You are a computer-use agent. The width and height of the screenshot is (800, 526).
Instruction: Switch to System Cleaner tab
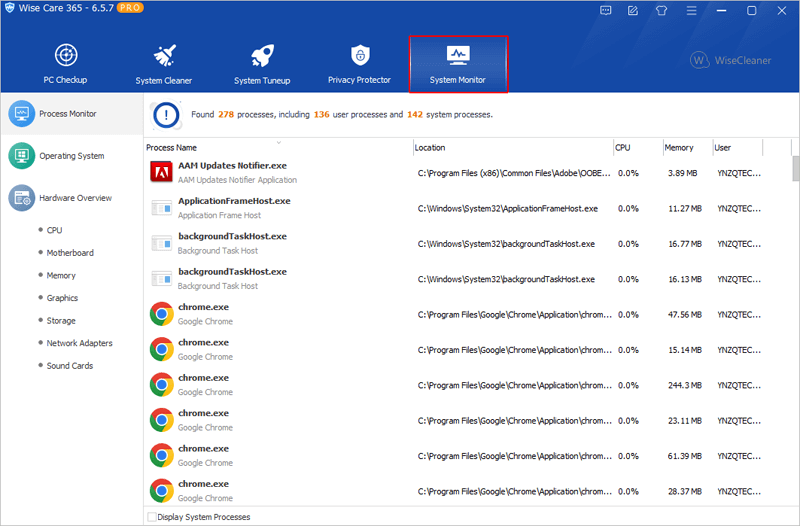(164, 64)
